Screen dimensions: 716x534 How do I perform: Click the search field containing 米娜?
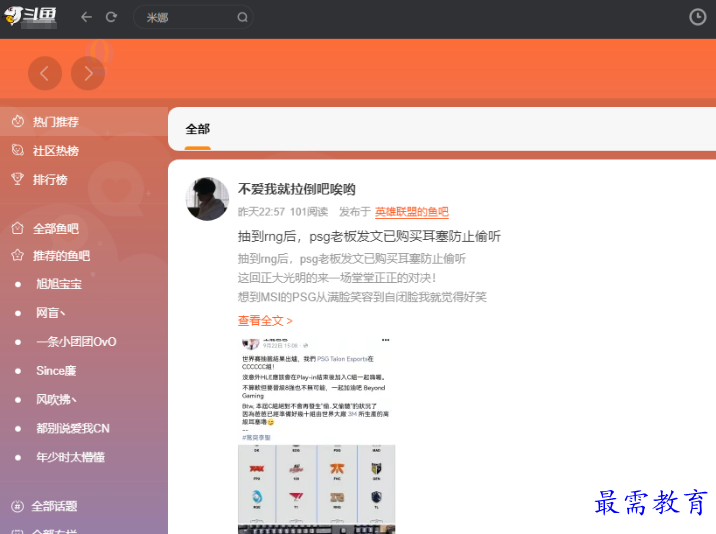[x=193, y=17]
